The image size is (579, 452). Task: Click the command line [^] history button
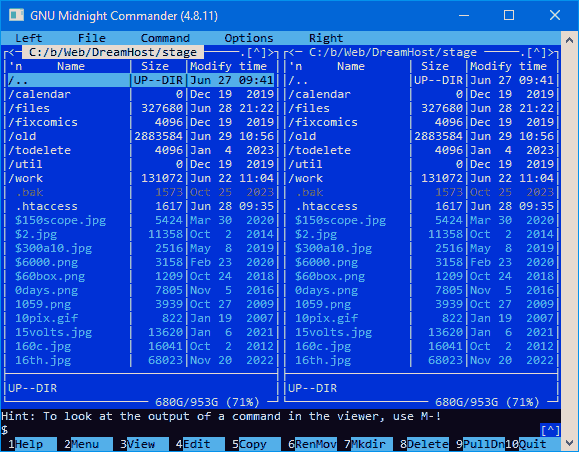[x=550, y=430]
